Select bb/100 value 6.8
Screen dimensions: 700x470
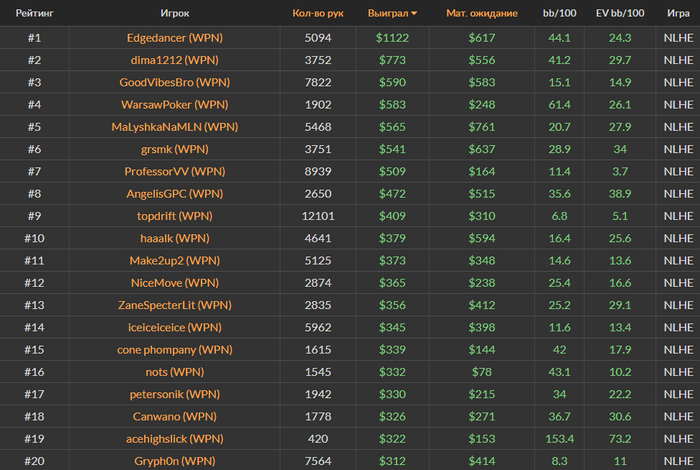coord(559,216)
